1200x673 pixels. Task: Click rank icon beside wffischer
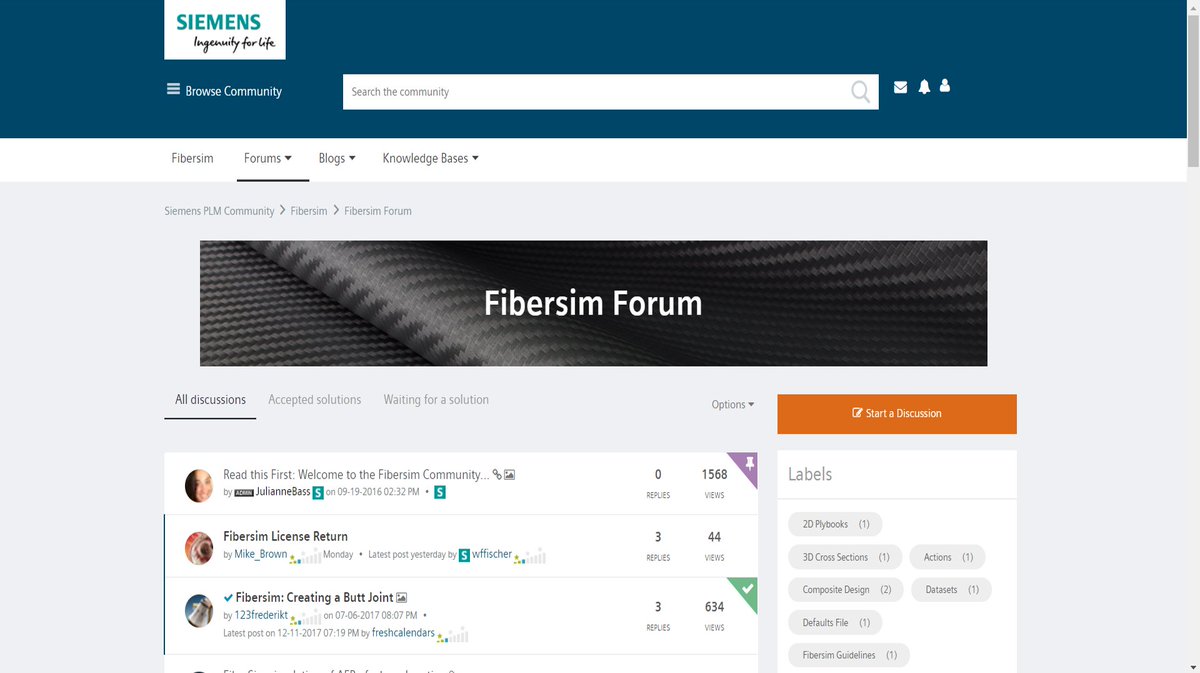point(530,555)
